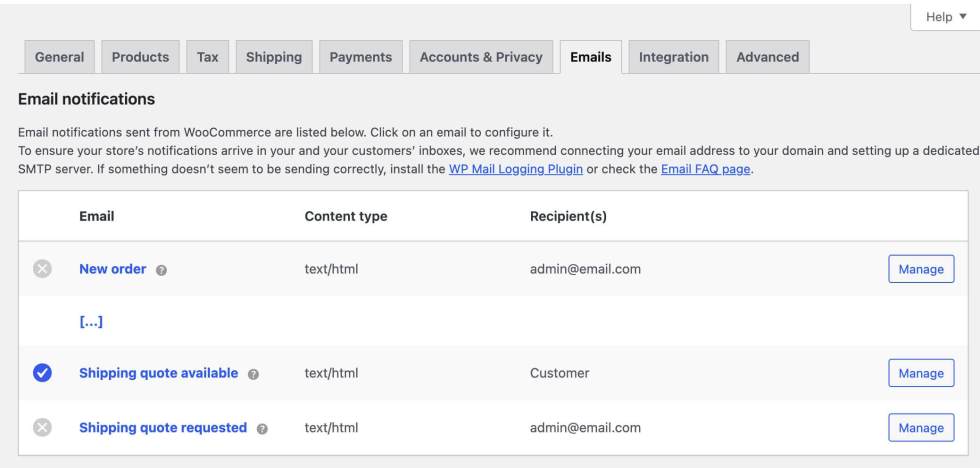Open the Products tab

click(140, 57)
